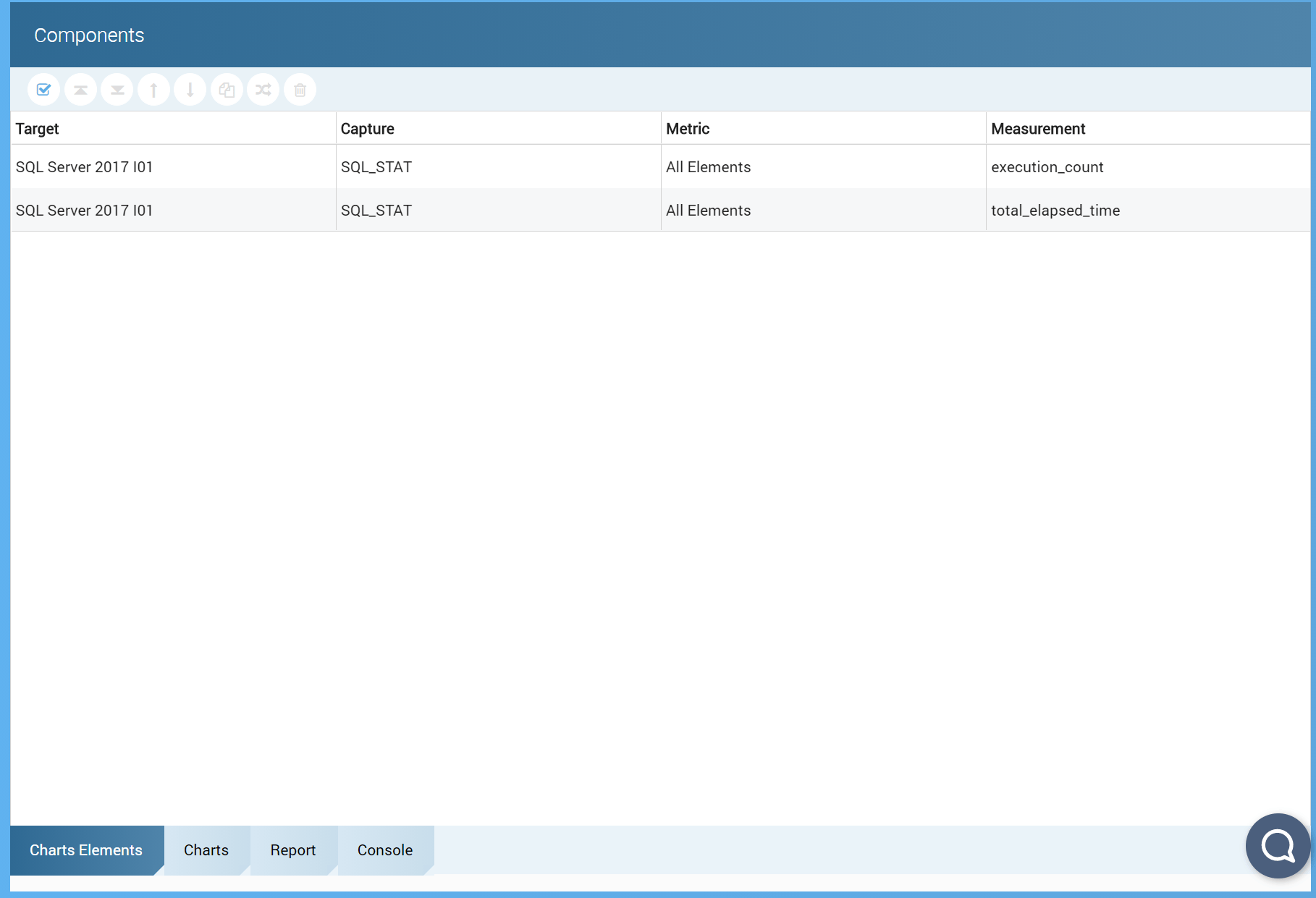Click the select-all checkbox icon in toolbar
Image resolution: width=1316 pixels, height=898 pixels.
coord(43,90)
